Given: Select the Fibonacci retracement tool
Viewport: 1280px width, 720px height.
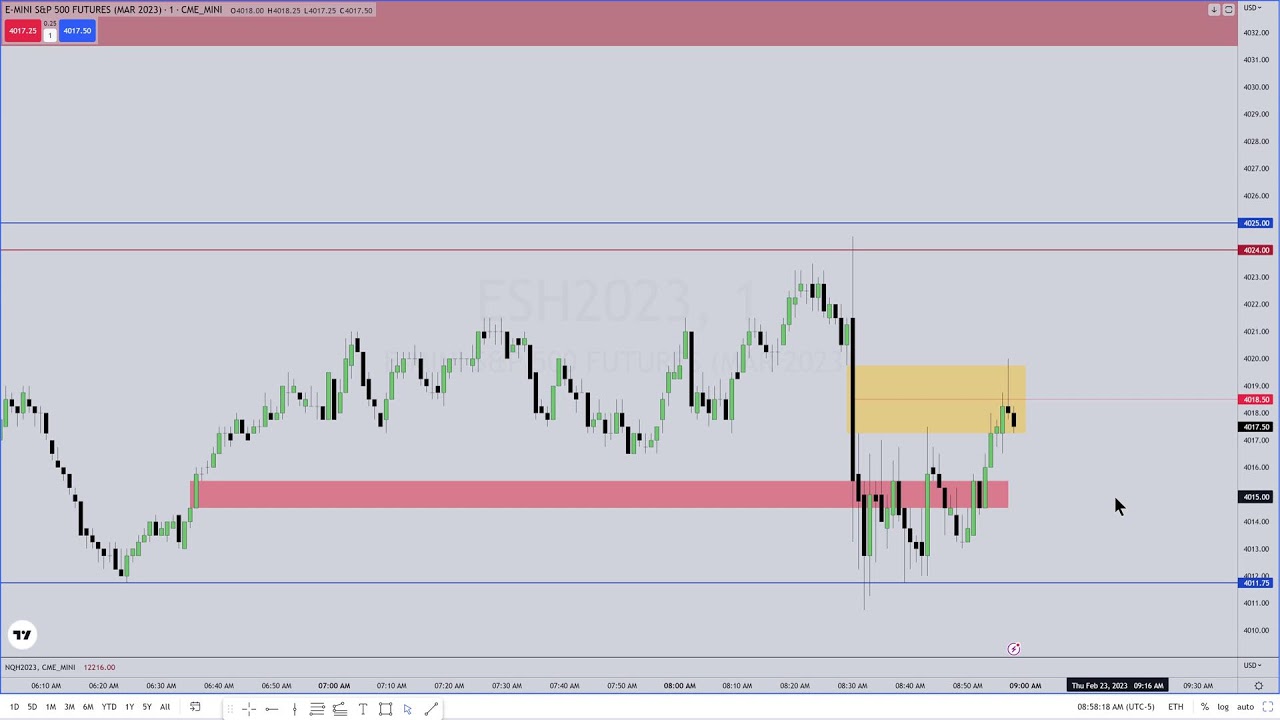Looking at the screenshot, I should pyautogui.click(x=317, y=709).
